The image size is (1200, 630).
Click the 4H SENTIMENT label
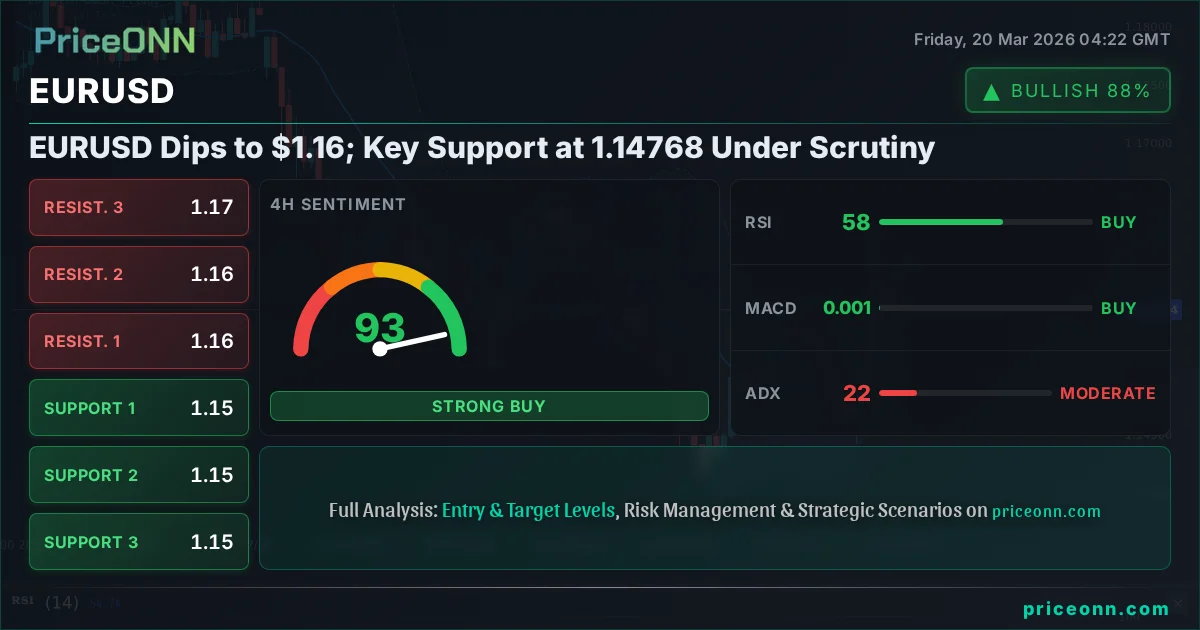338,205
